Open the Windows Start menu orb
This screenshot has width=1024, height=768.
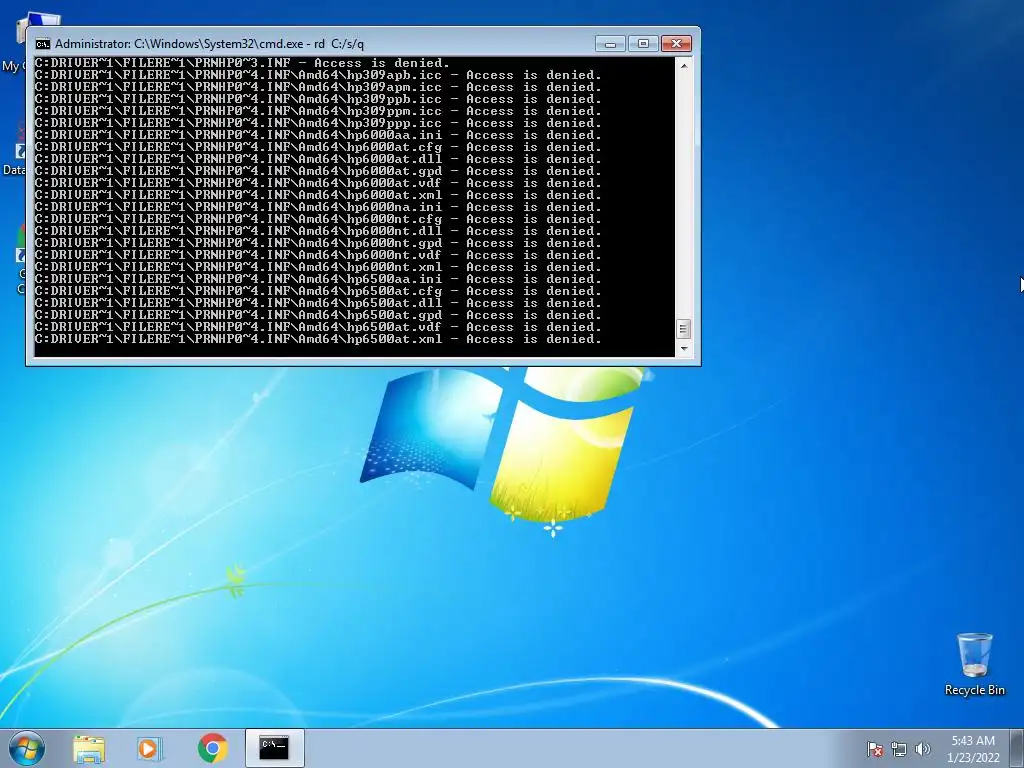(27, 748)
